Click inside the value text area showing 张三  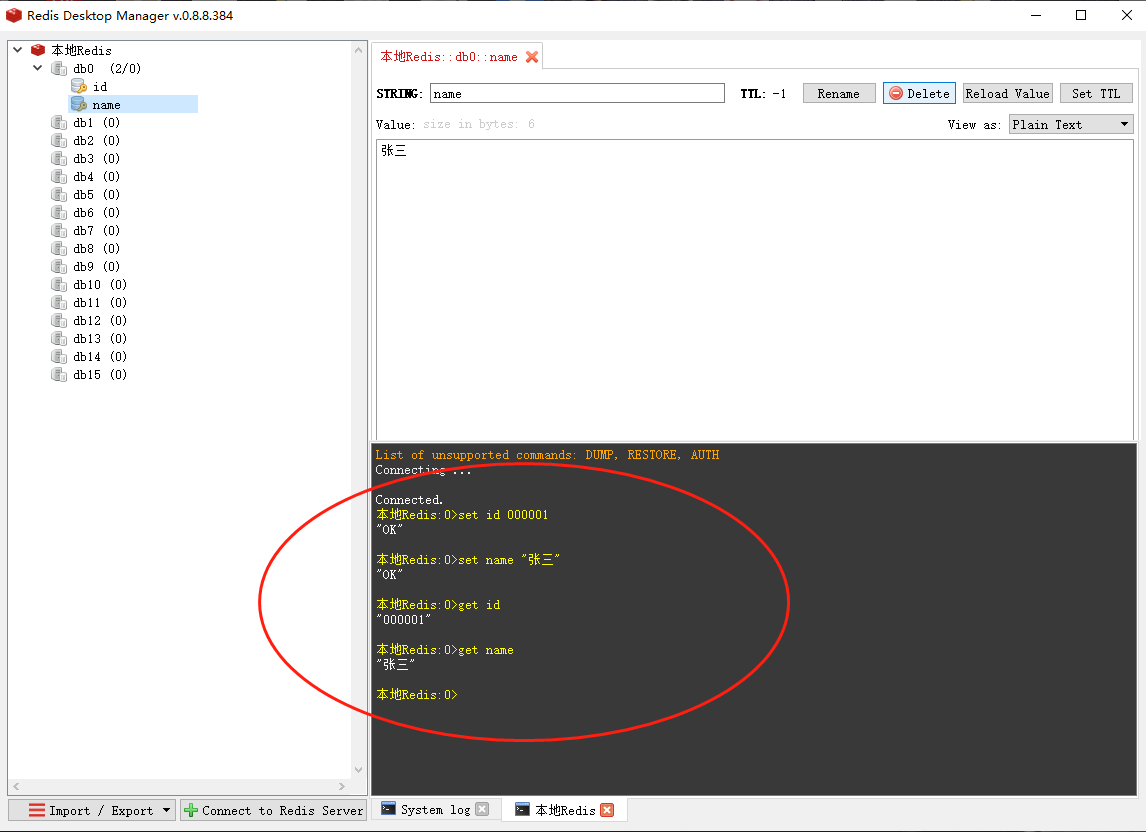(x=755, y=290)
